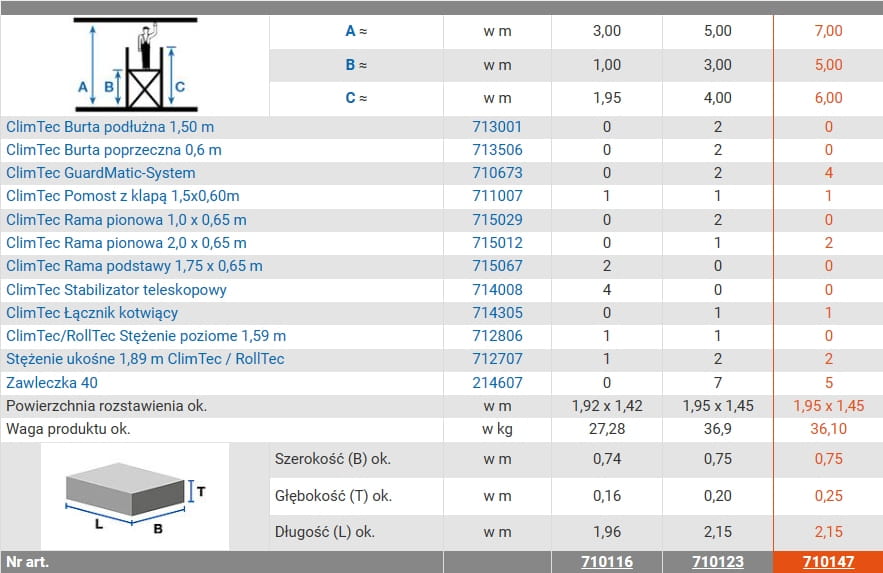Click ClimTec GuardMatic-System product name
This screenshot has height=573, width=883.
[x=101, y=173]
